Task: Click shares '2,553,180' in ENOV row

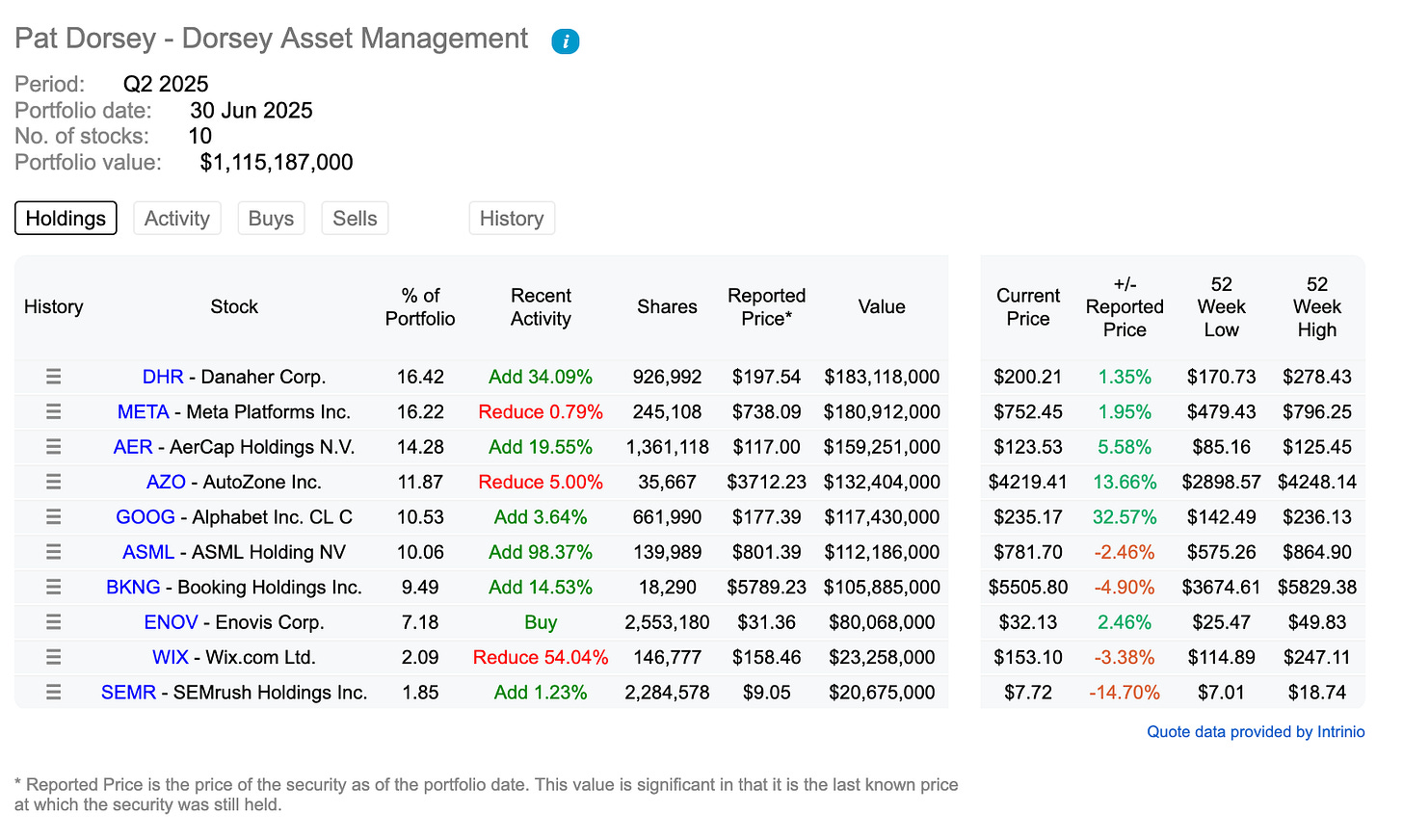Action: pyautogui.click(x=667, y=622)
